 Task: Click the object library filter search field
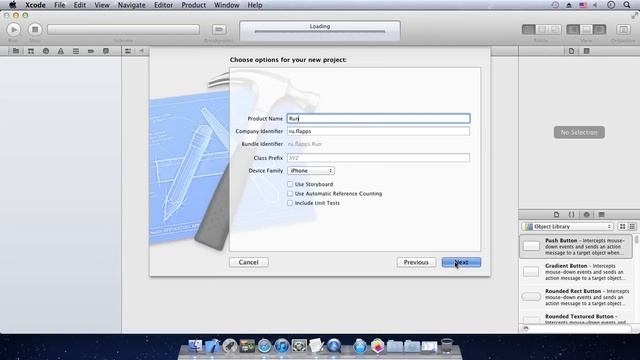tap(576, 329)
